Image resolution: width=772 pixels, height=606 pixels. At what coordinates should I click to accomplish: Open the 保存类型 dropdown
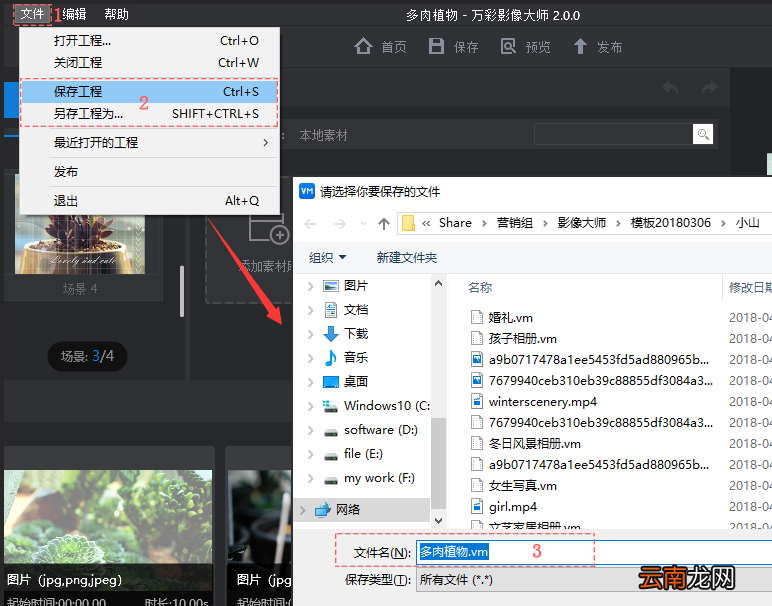click(x=594, y=580)
